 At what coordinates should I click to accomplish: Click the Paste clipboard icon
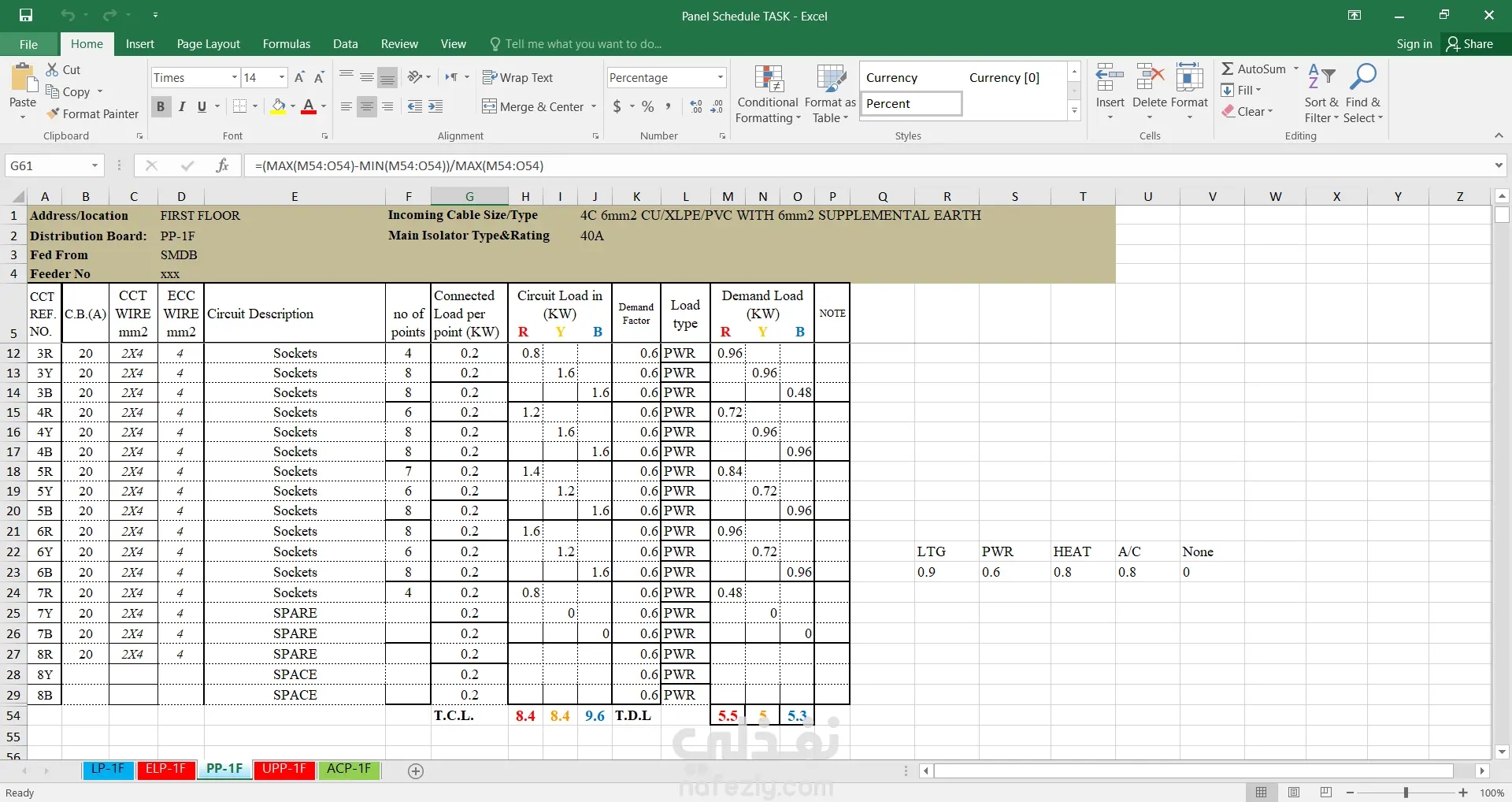(23, 79)
